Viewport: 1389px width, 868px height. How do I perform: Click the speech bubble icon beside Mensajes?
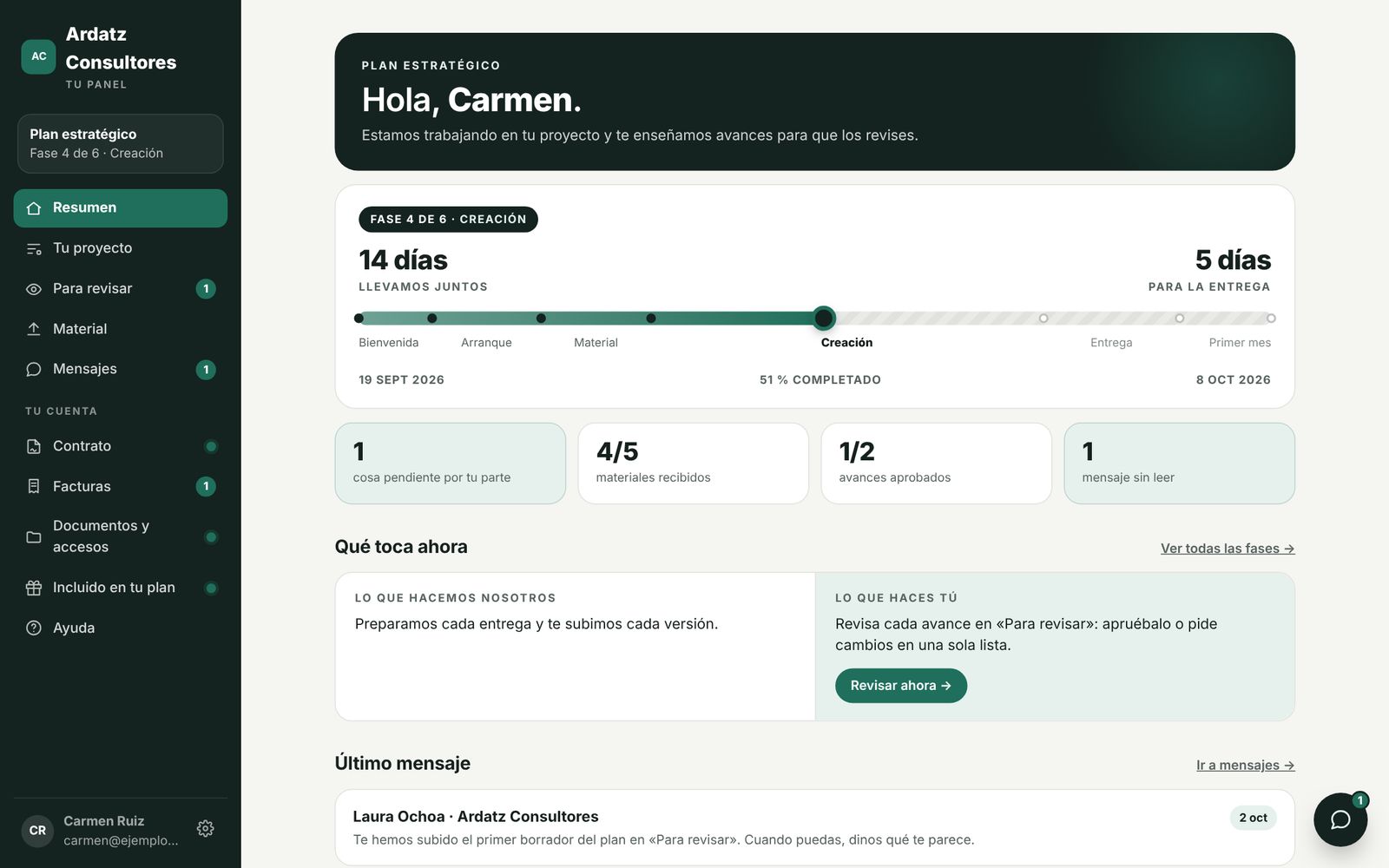(x=34, y=369)
